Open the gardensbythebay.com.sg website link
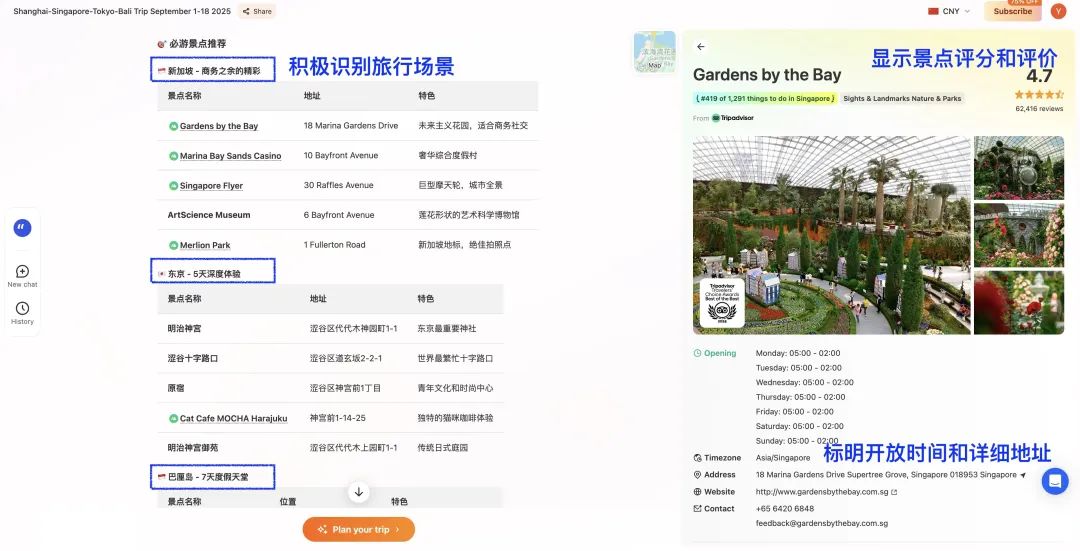1080x551 pixels. pos(826,492)
